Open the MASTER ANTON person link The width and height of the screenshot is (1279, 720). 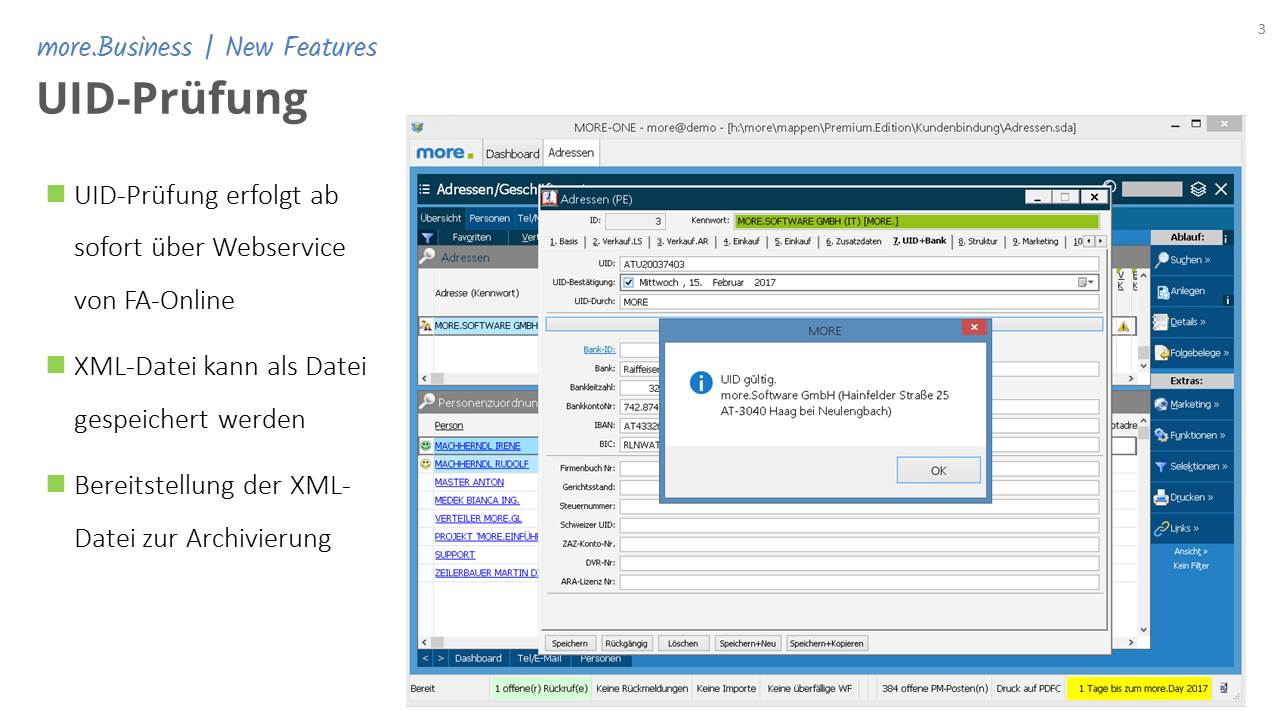pos(469,482)
